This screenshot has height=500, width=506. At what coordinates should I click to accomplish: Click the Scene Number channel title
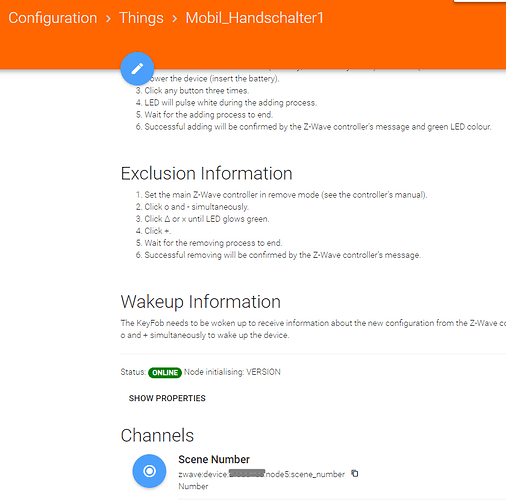(x=214, y=459)
